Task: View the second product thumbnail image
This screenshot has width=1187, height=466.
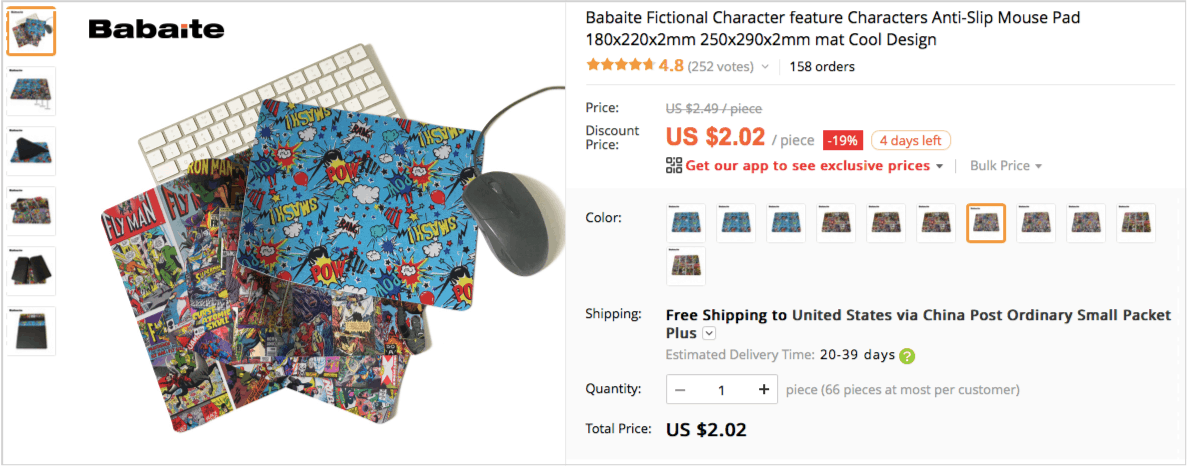Action: click(31, 91)
